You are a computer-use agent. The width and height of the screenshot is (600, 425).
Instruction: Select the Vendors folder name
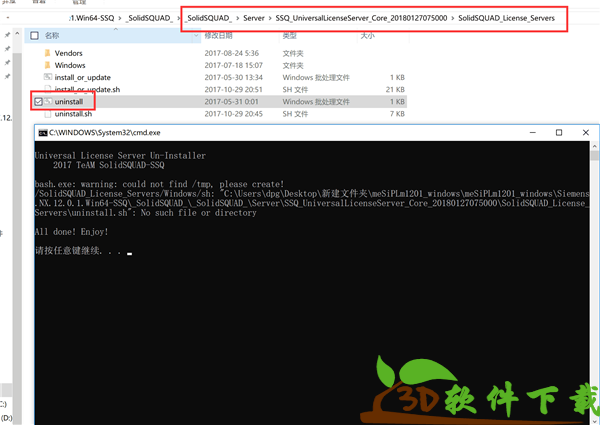click(68, 53)
